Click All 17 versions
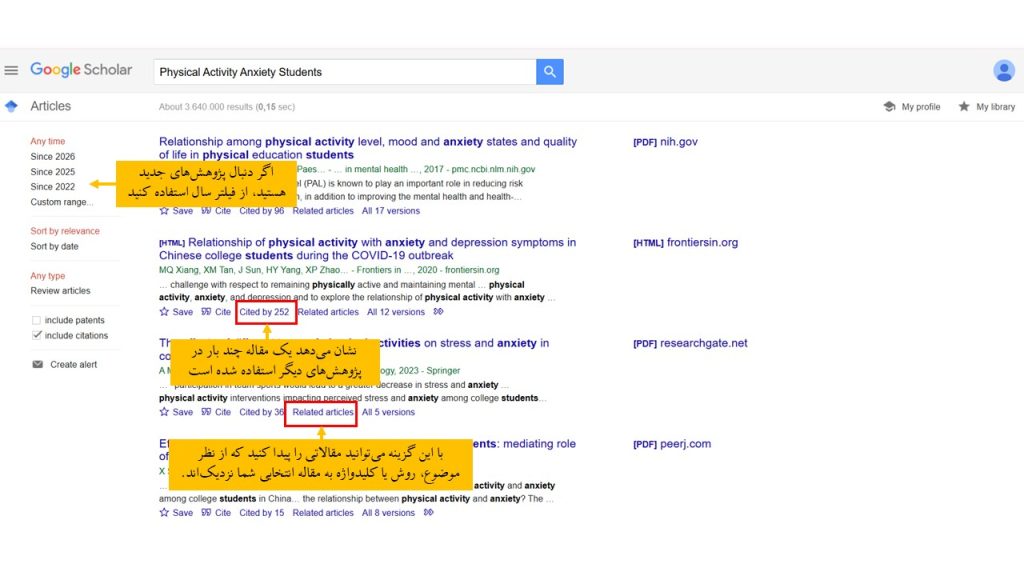 [x=391, y=211]
